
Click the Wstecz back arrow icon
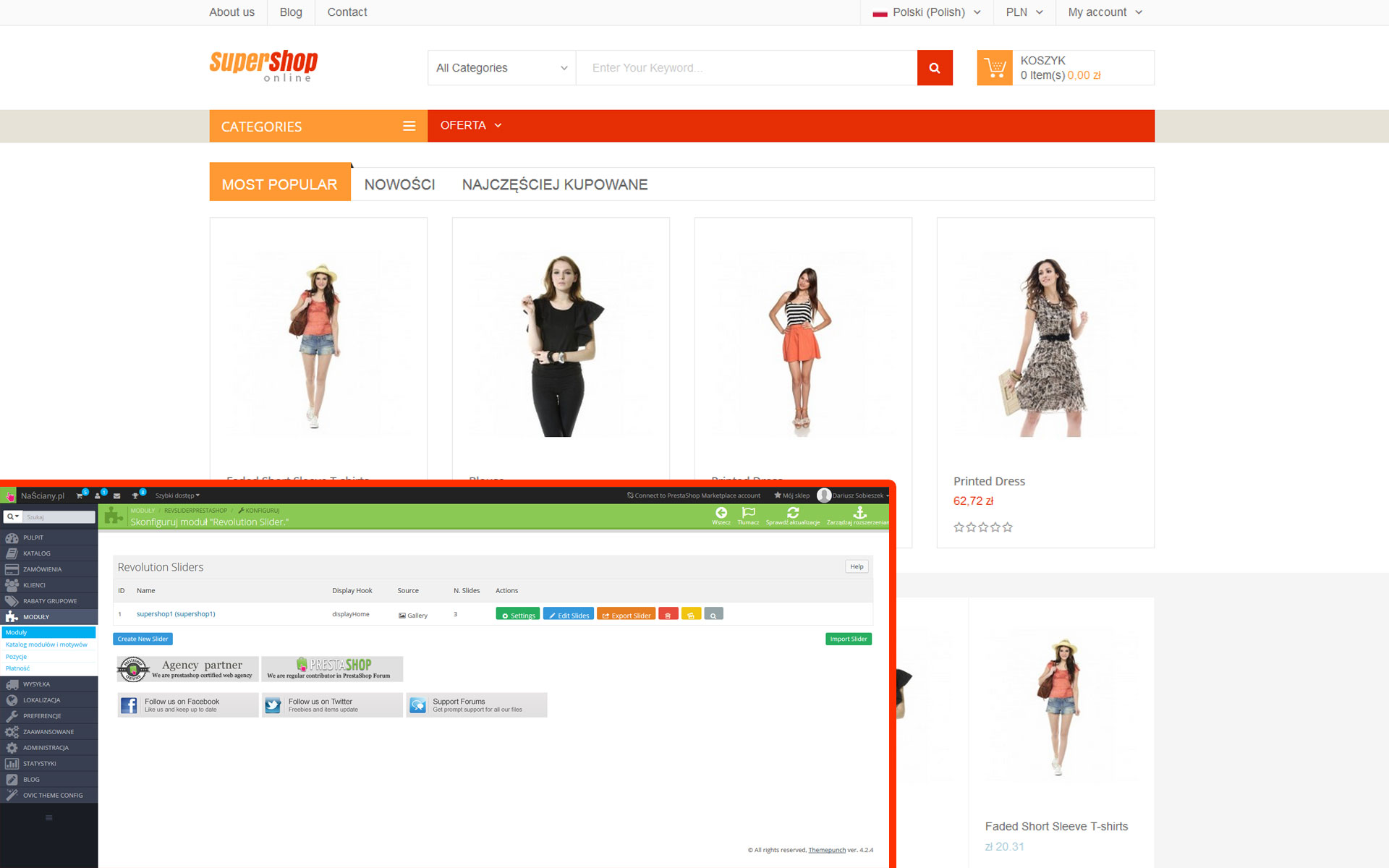point(721,512)
